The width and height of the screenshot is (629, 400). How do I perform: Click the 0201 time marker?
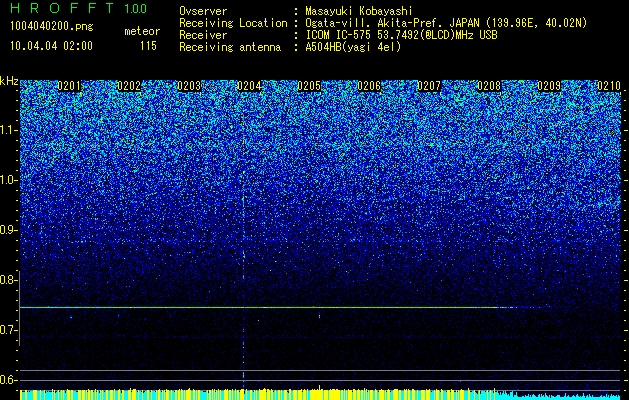69,86
